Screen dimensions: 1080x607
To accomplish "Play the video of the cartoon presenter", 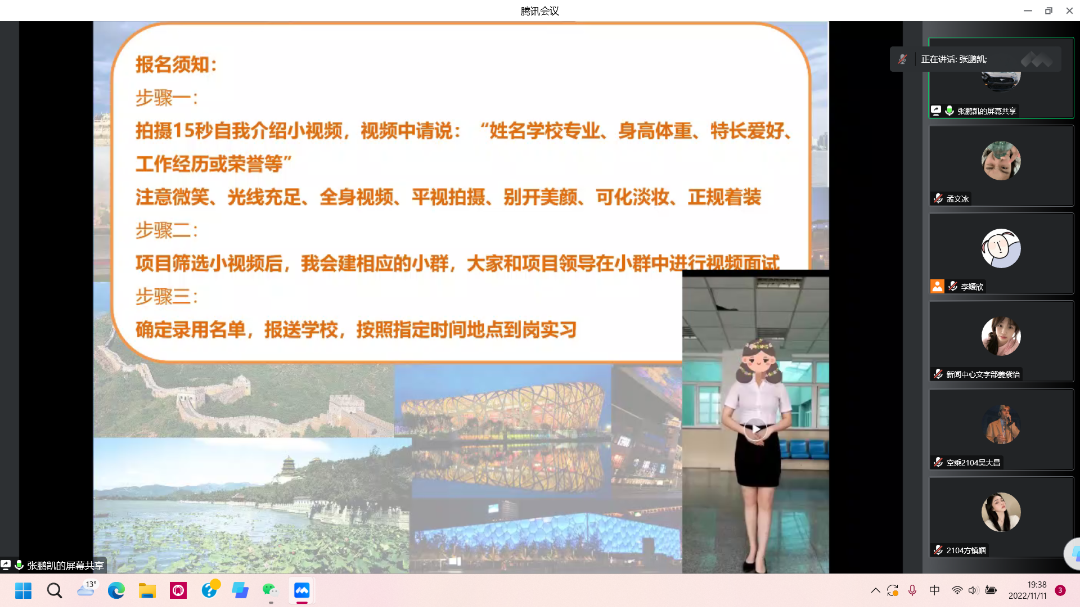I will pyautogui.click(x=755, y=428).
